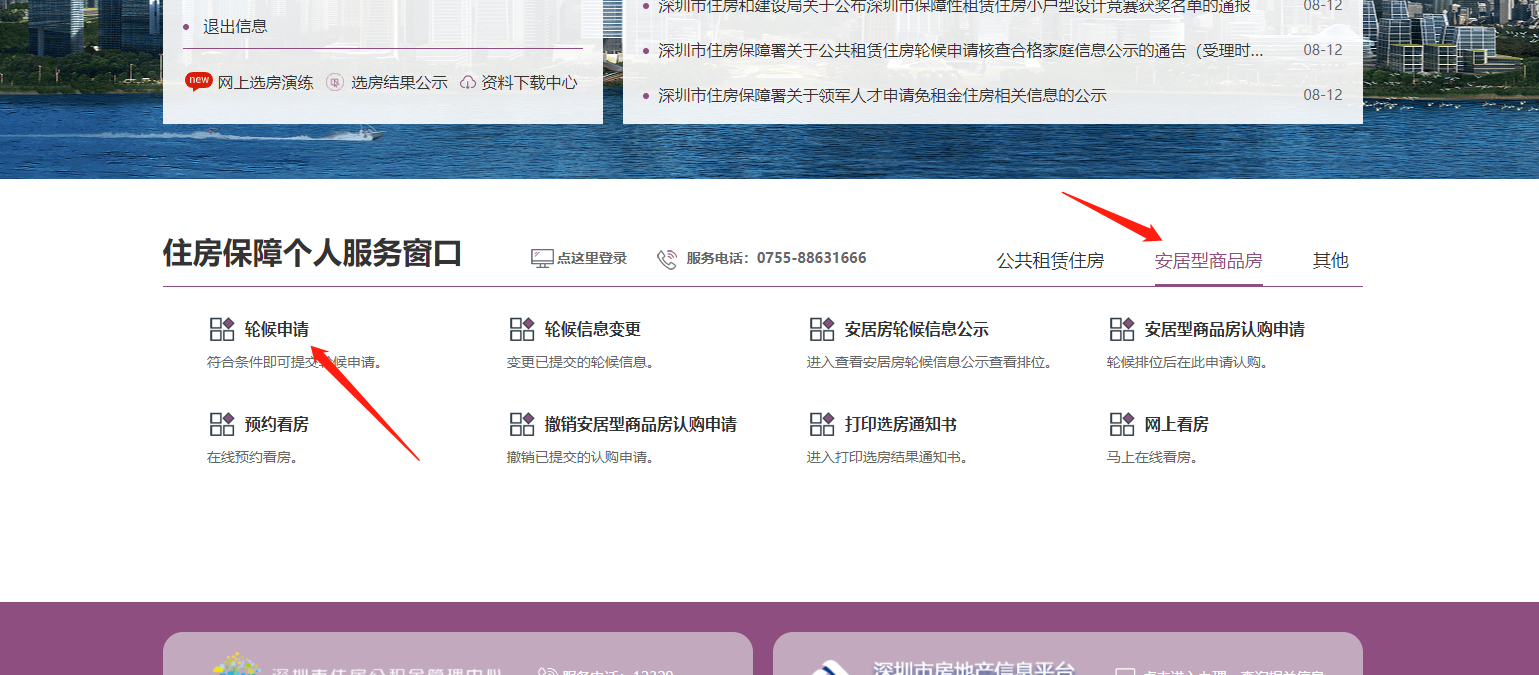Click the grid icon beside 网上看房

pyautogui.click(x=1122, y=424)
